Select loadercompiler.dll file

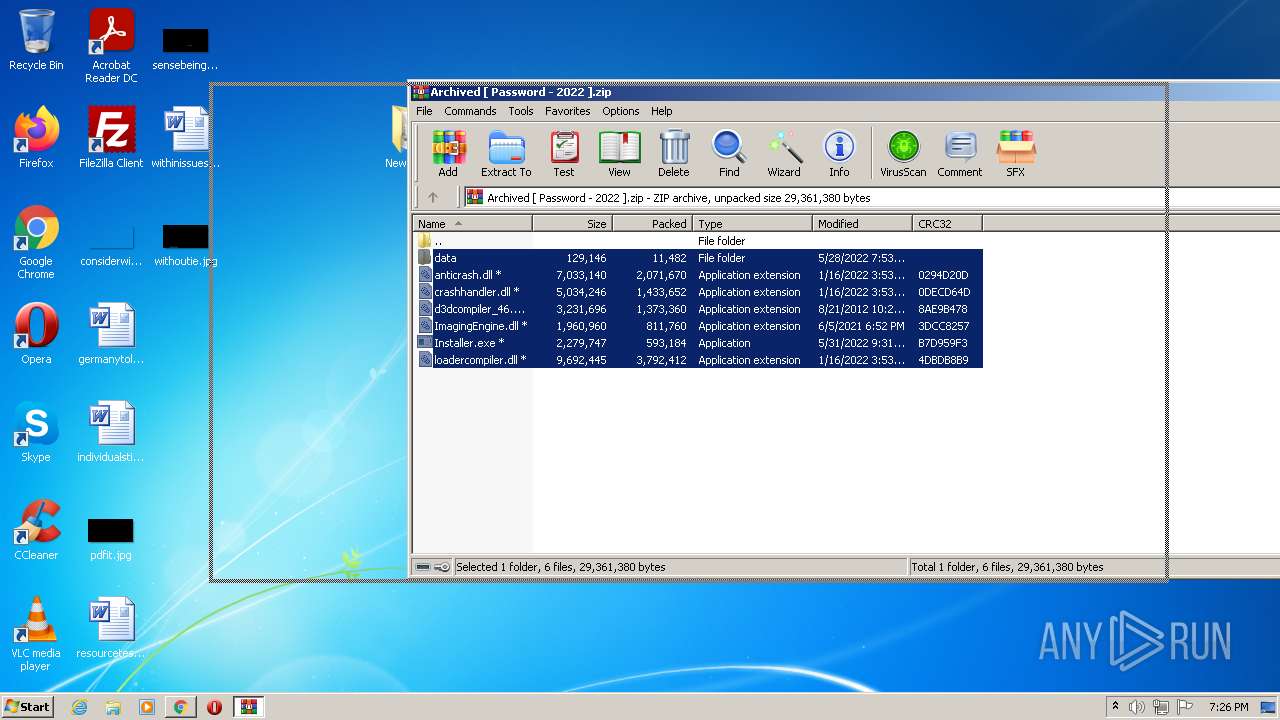coord(698,360)
